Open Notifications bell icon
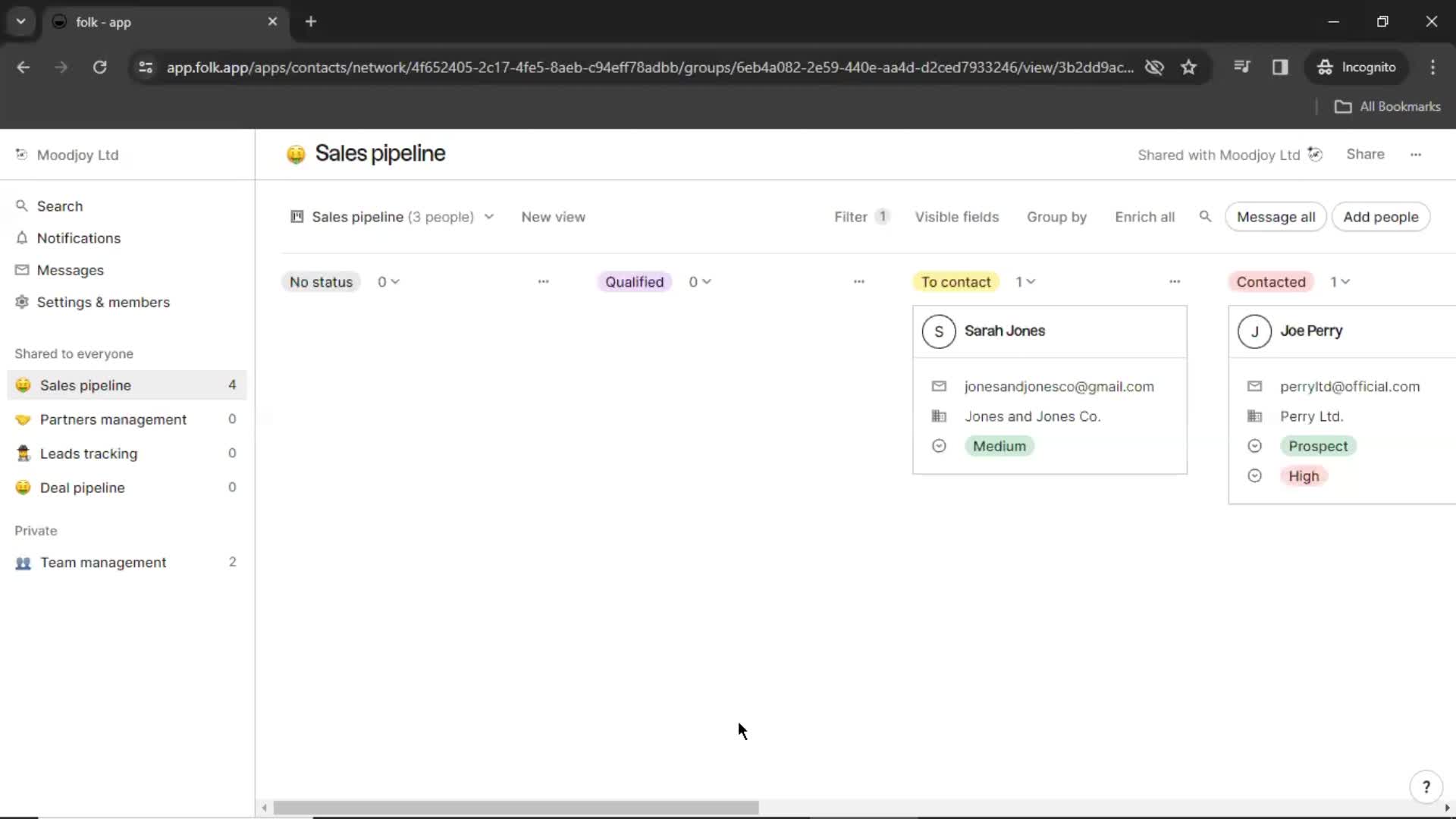 (22, 237)
